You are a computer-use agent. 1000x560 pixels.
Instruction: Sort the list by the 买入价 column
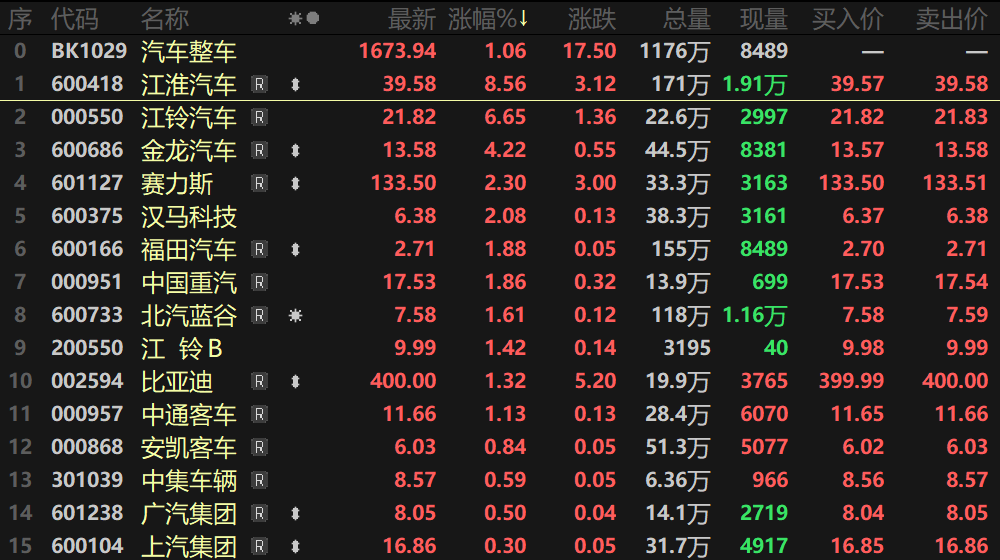point(848,19)
